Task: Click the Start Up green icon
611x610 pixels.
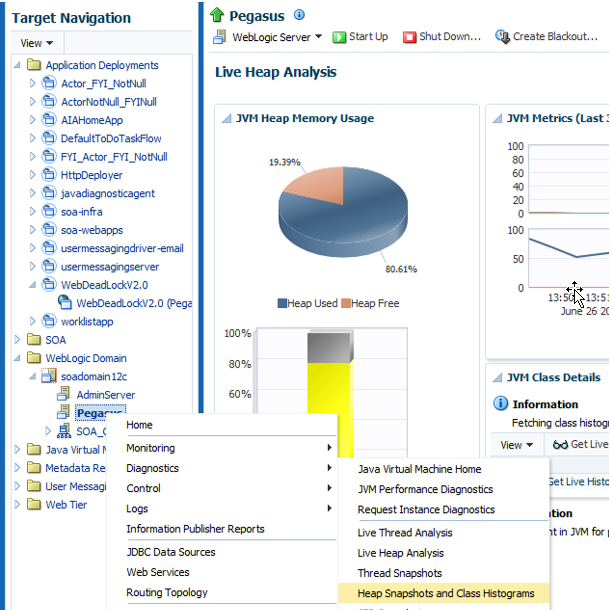Action: 339,37
